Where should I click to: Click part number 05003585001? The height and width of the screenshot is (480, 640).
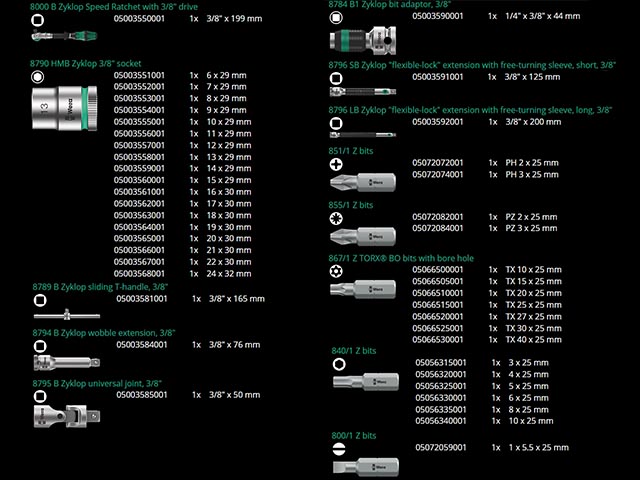tap(142, 395)
